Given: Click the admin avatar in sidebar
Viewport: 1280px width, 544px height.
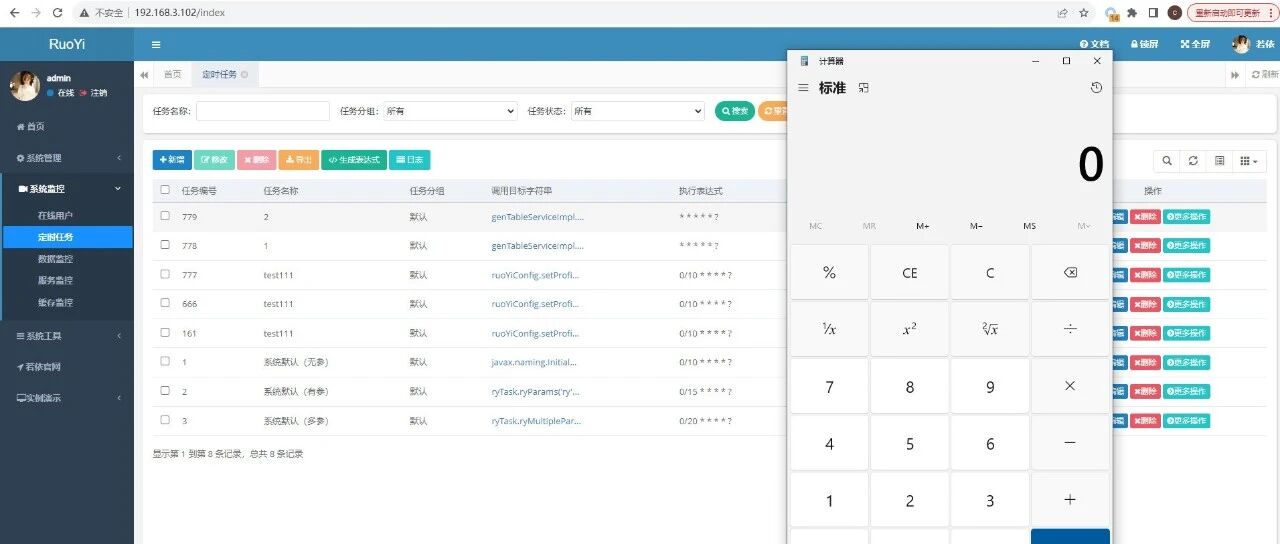Looking at the screenshot, I should coord(24,85).
